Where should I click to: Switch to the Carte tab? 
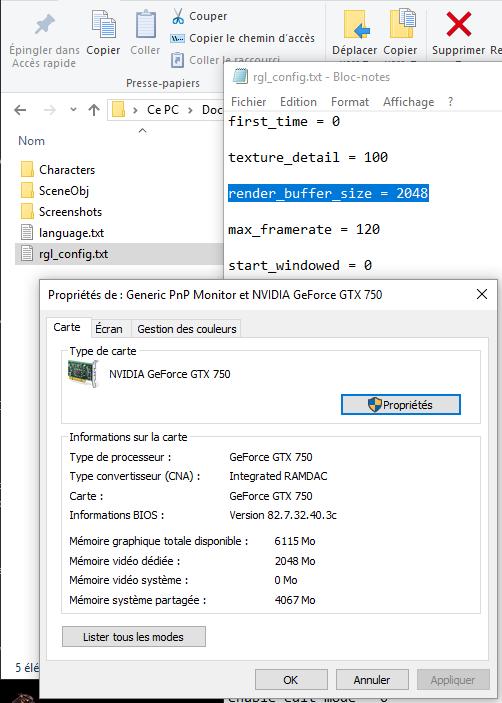tap(67, 327)
